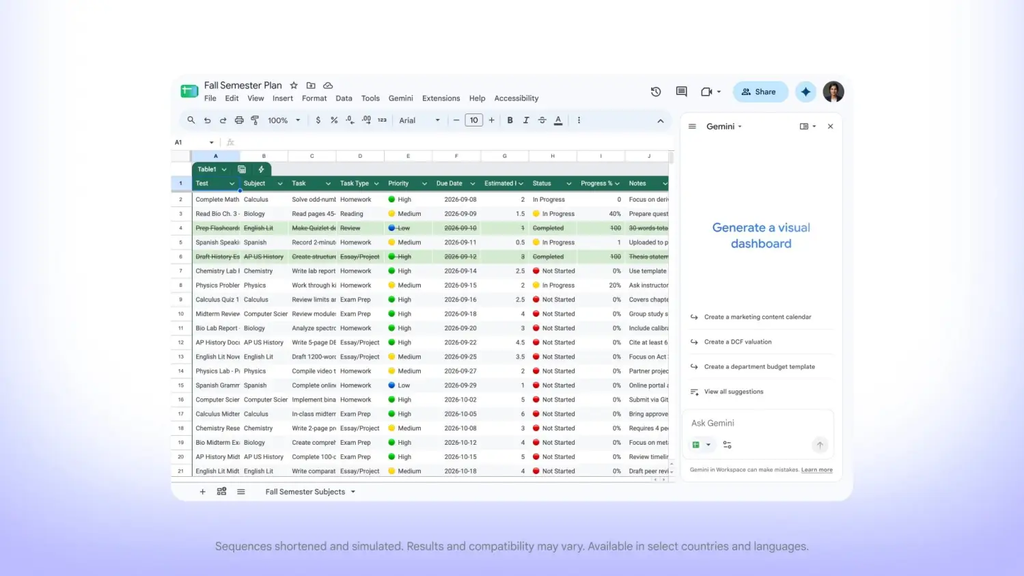The image size is (1024, 576).
Task: Apply percent format icon
Action: point(334,120)
